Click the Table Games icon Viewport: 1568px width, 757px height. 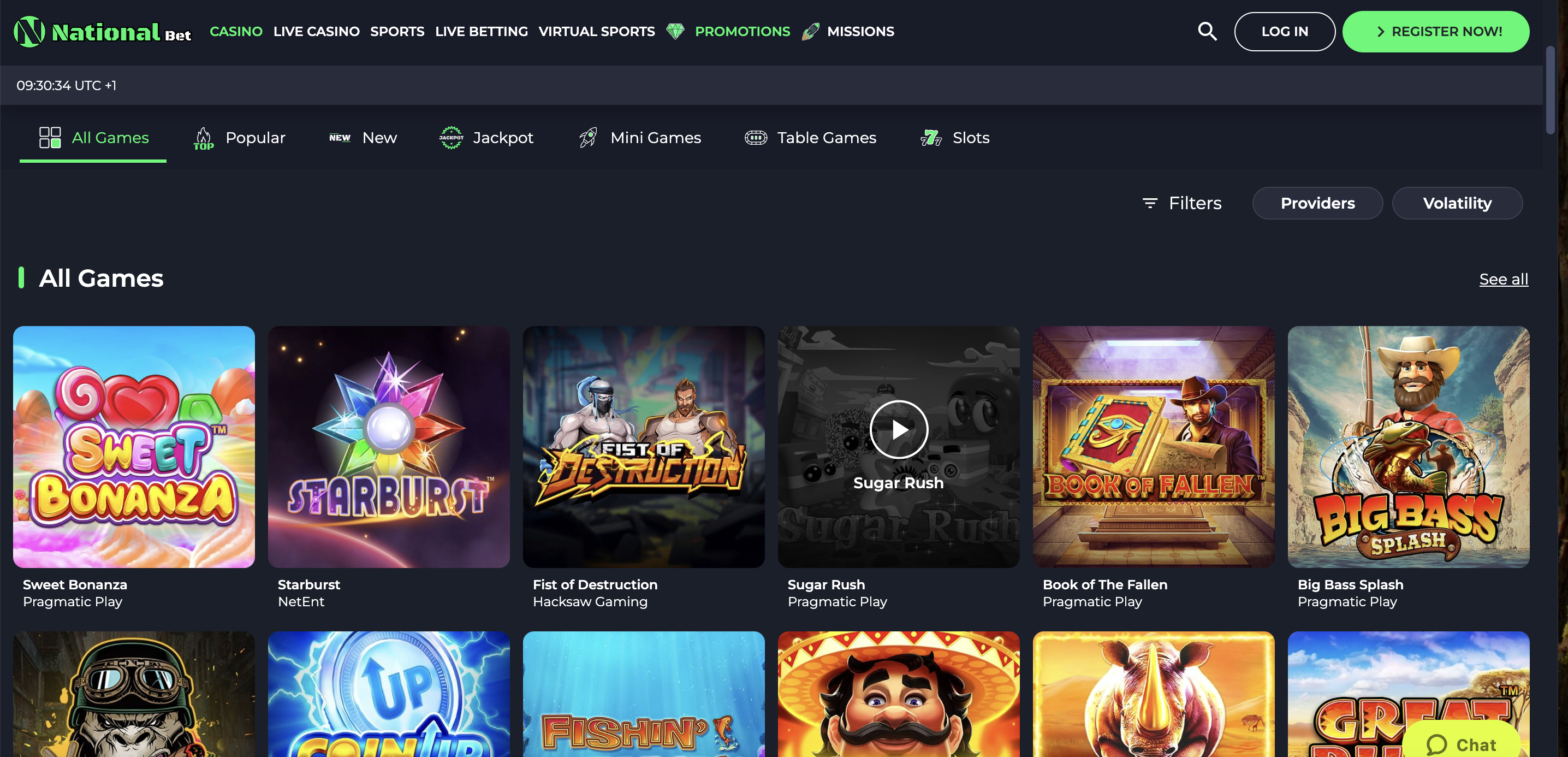tap(756, 138)
